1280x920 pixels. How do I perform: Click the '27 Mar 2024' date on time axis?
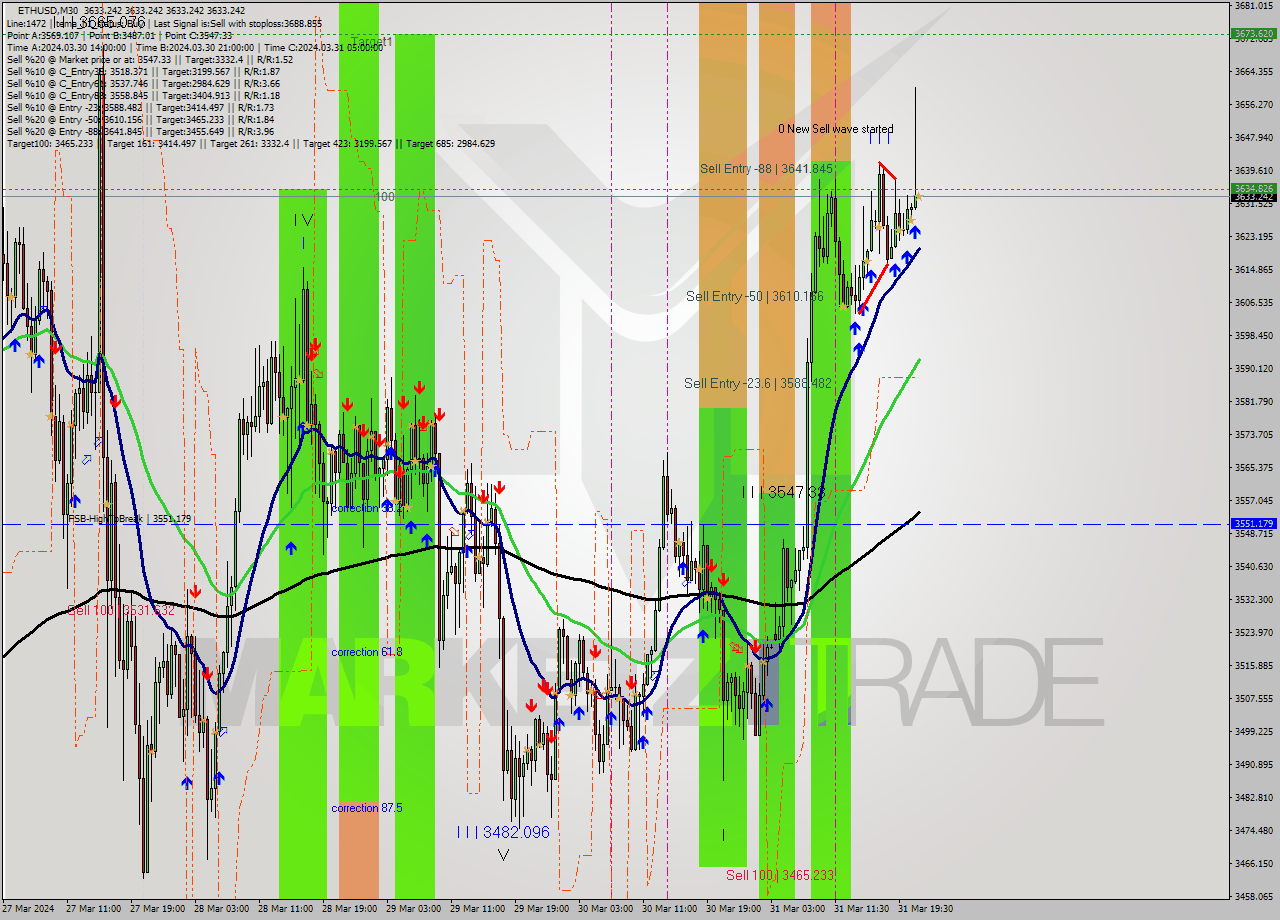[28, 909]
